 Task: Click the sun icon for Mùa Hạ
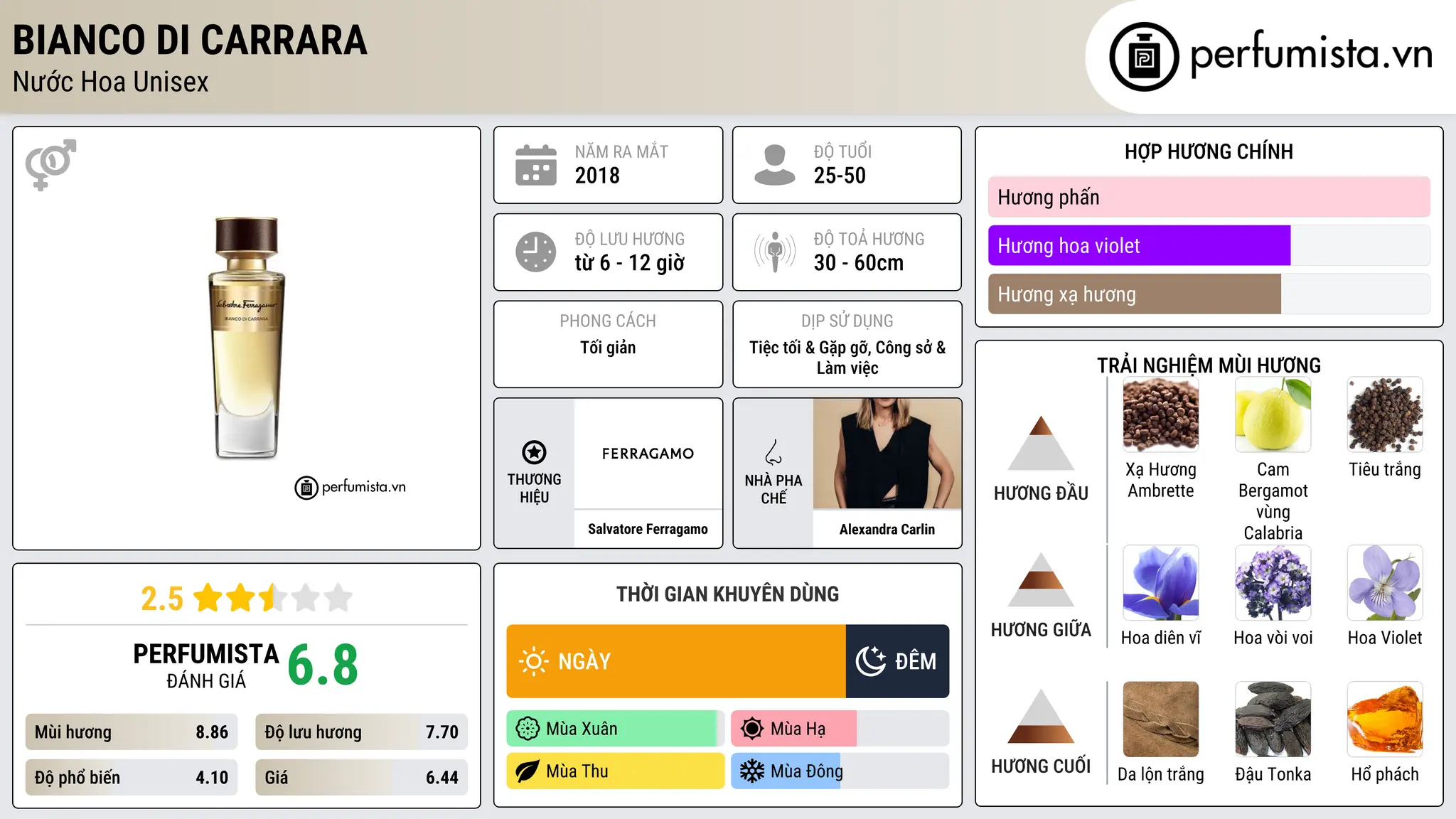752,729
